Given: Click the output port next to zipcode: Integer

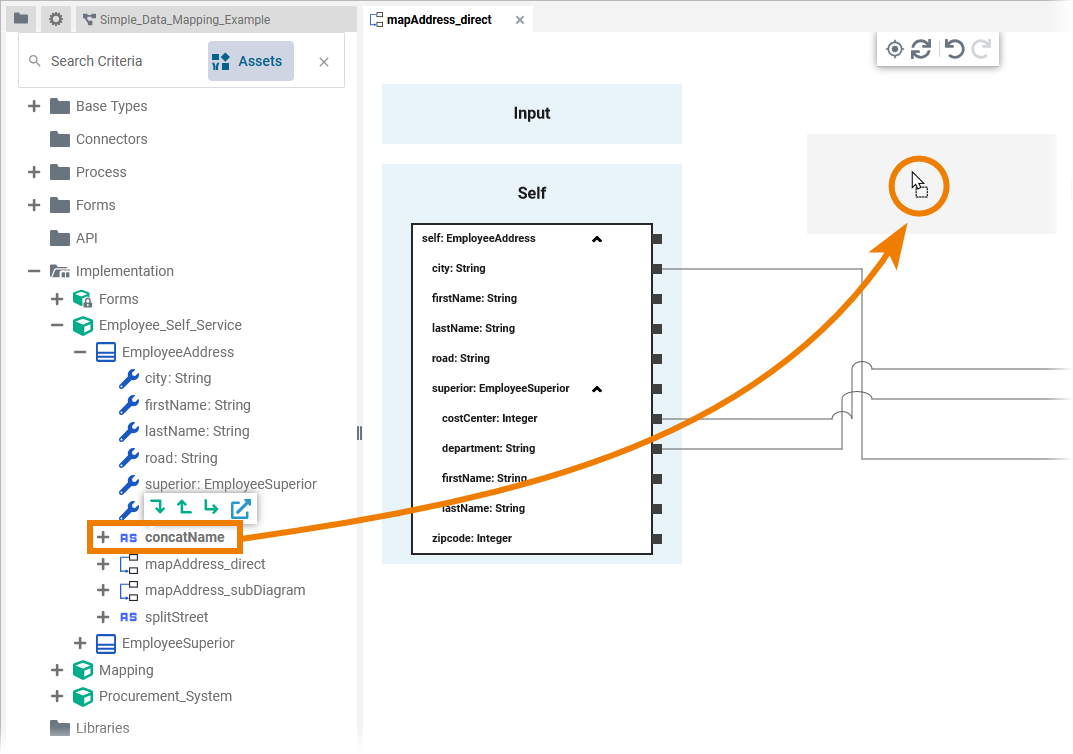Looking at the screenshot, I should (x=657, y=539).
